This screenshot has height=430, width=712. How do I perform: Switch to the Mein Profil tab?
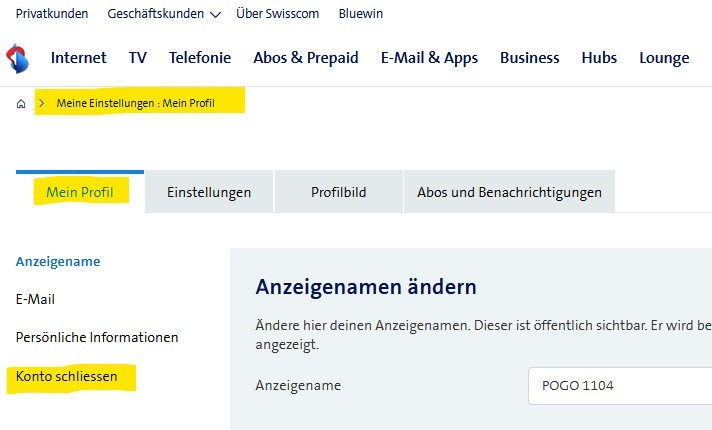tap(80, 192)
